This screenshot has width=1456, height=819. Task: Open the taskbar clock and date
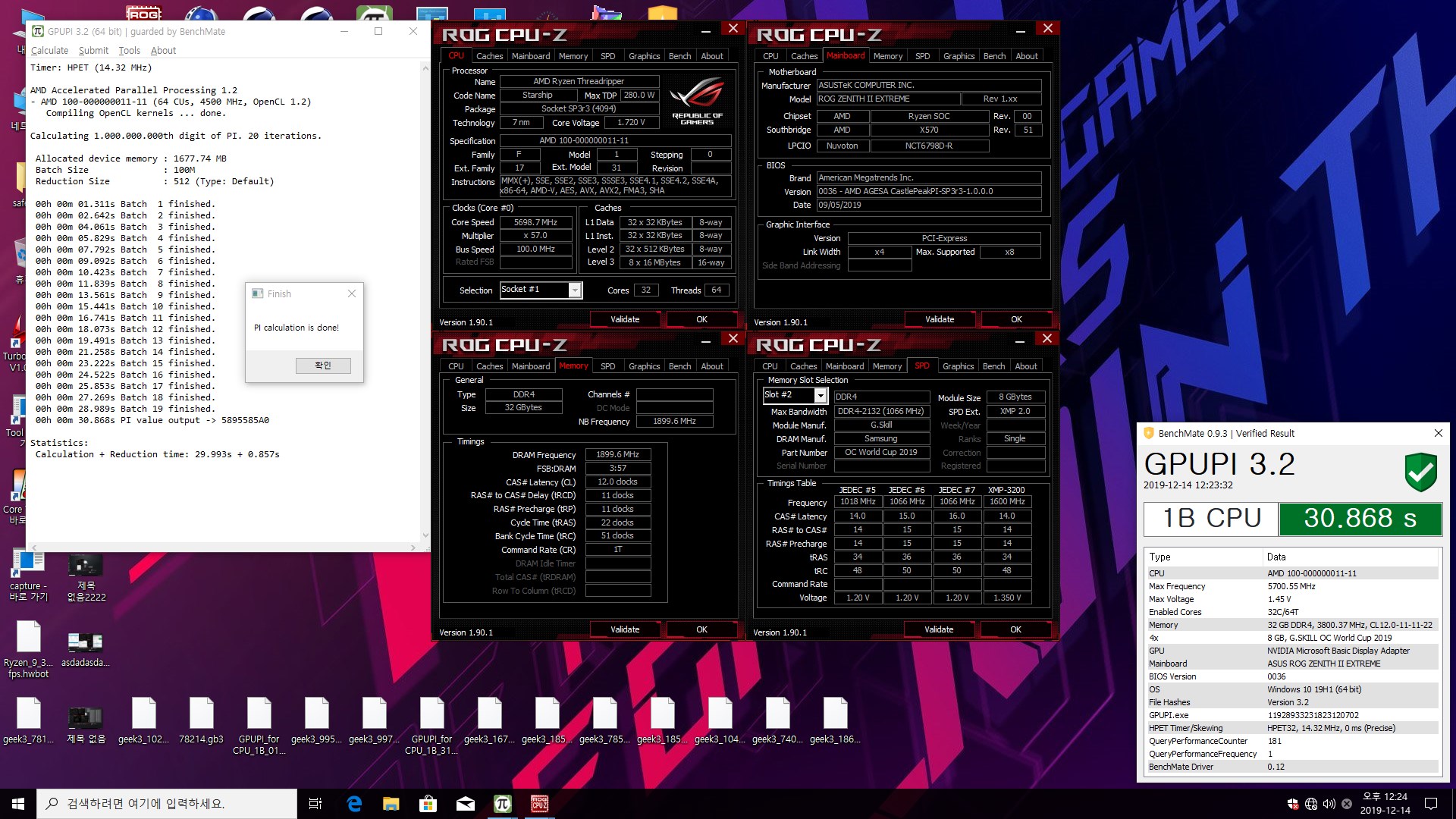click(x=1385, y=804)
